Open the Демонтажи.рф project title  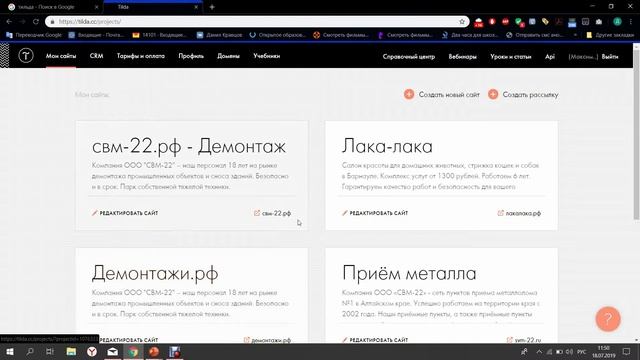(155, 273)
